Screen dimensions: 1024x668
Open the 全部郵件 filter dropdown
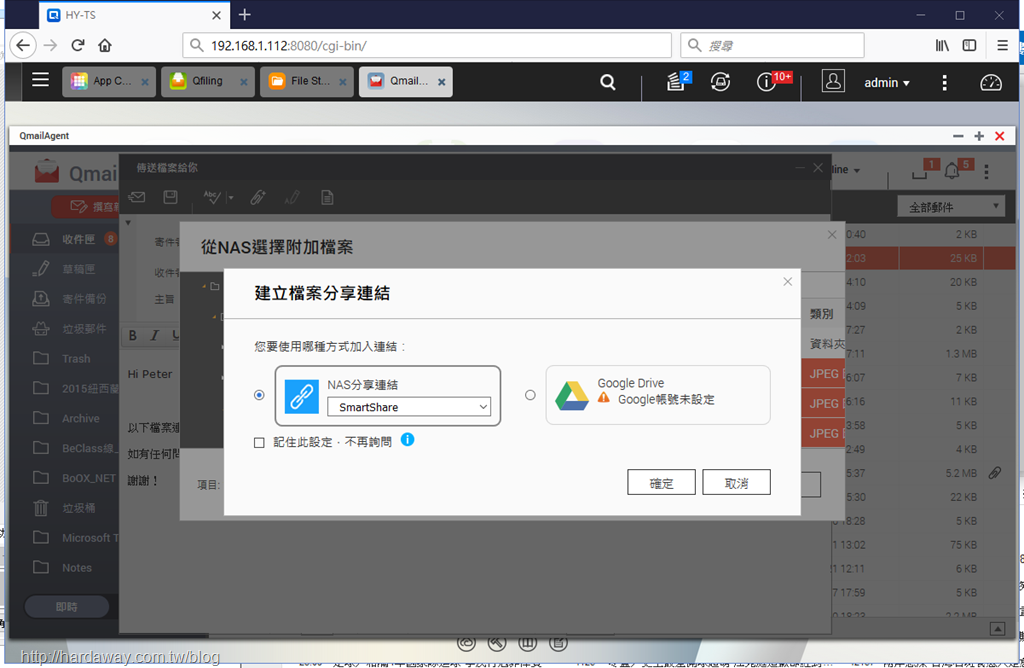point(951,207)
